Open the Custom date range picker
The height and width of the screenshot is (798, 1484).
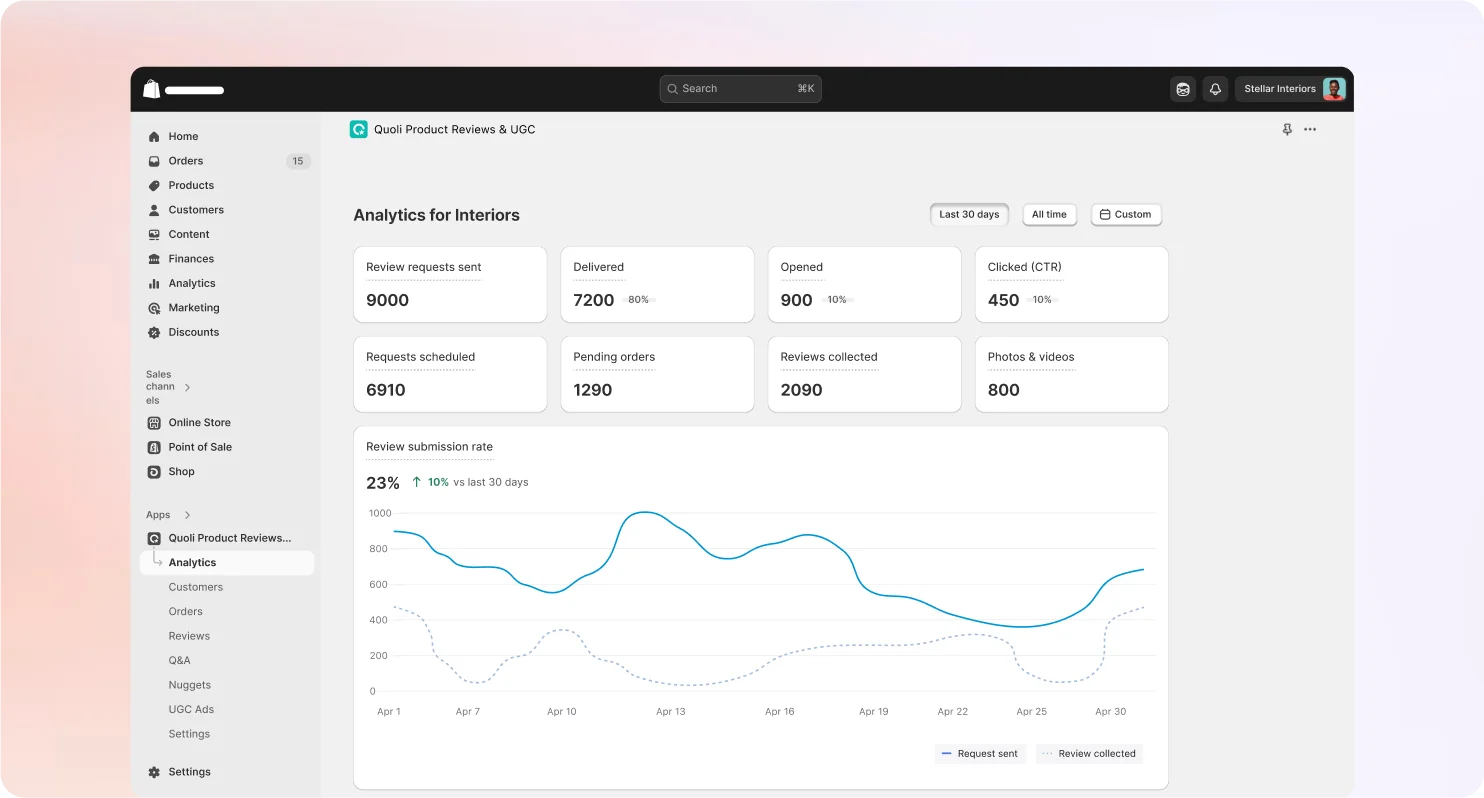point(1125,215)
